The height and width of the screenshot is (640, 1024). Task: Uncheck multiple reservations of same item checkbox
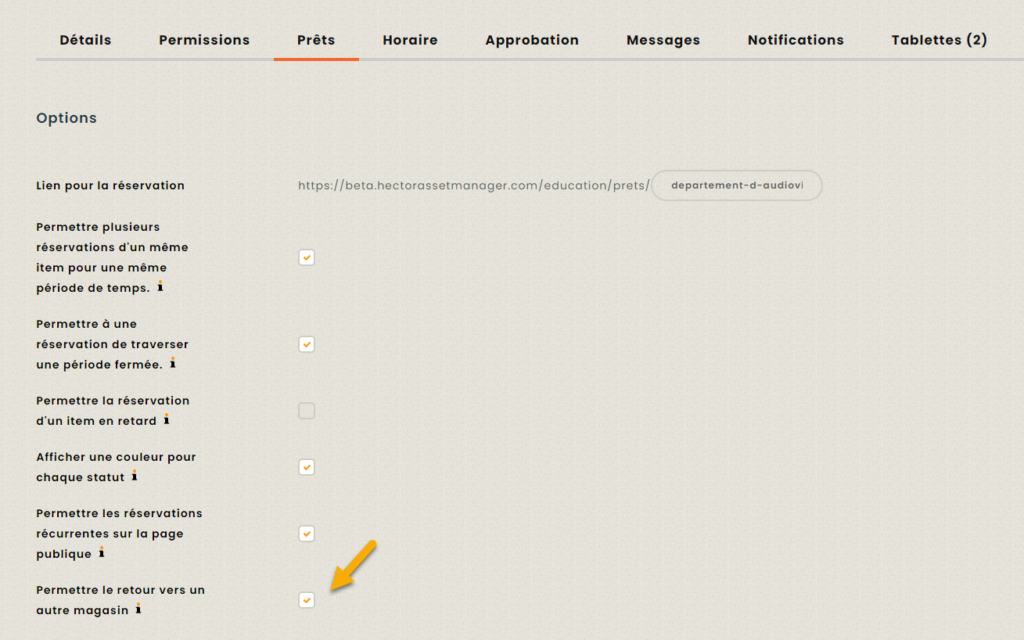(x=307, y=258)
